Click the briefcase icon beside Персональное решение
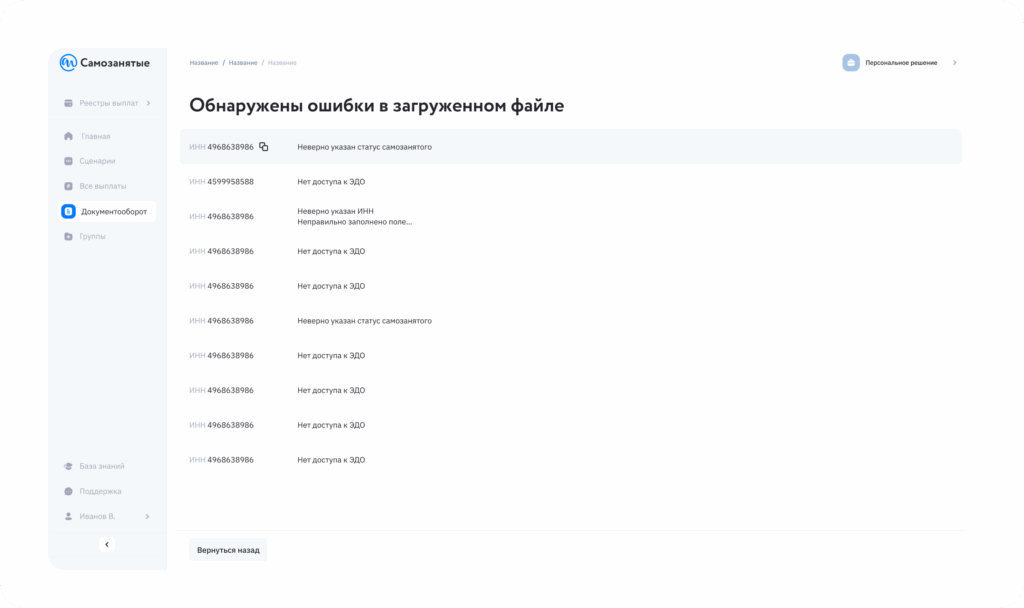 851,63
